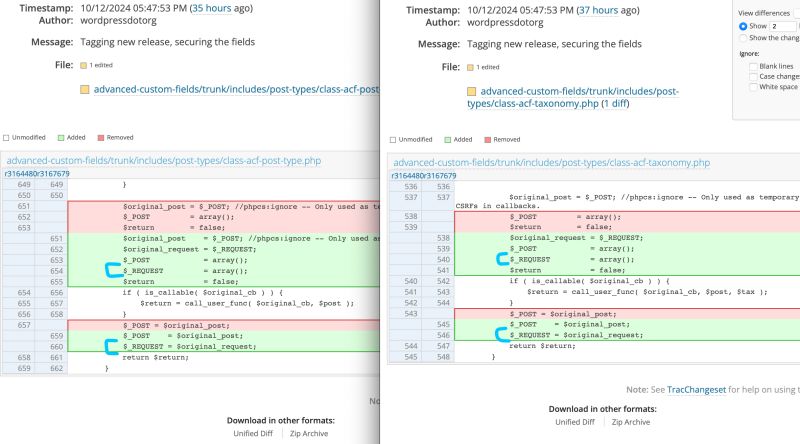
Task: Open class-acf-post file link in left changeset
Action: pyautogui.click(x=236, y=89)
